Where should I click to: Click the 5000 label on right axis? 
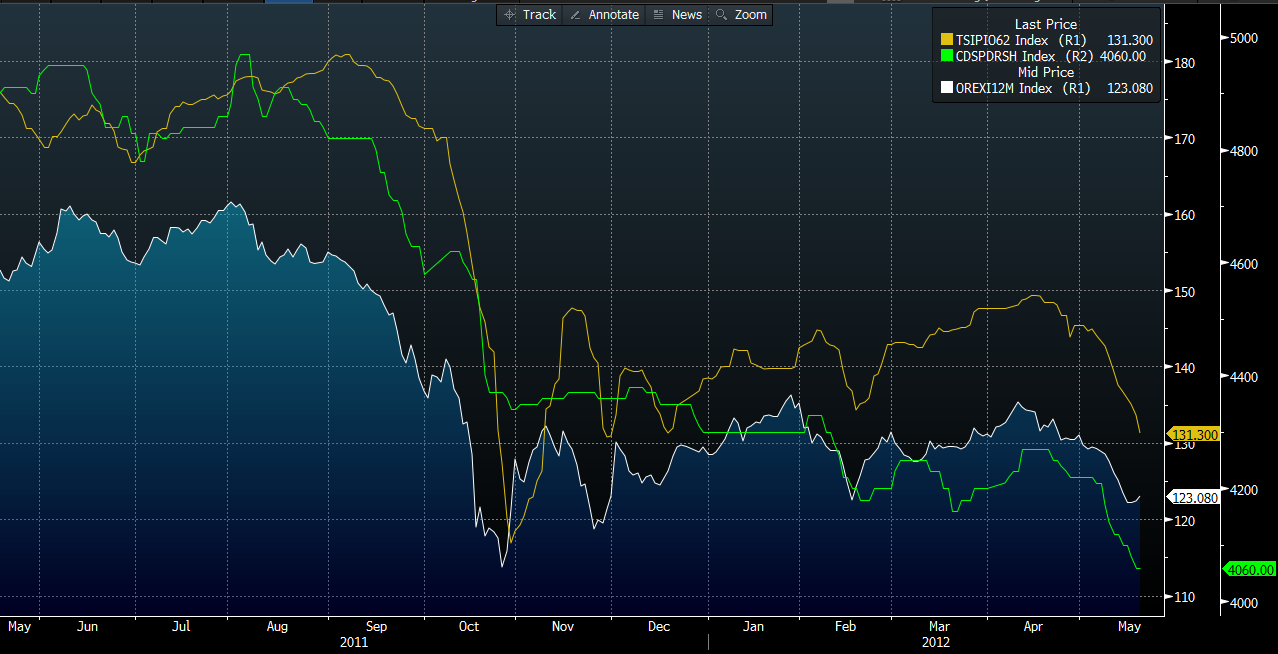[x=1245, y=38]
